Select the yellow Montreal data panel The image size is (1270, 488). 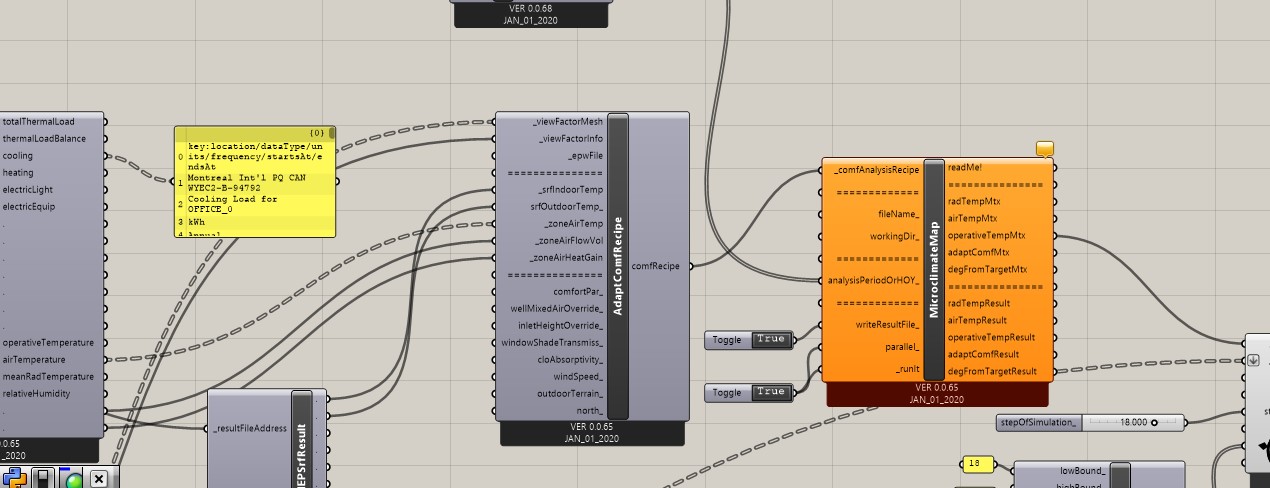click(x=255, y=182)
